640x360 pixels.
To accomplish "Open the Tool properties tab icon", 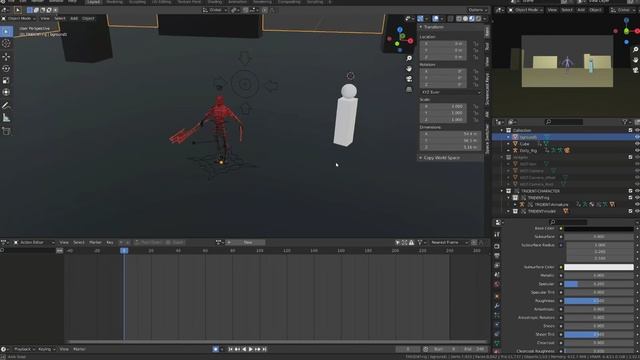I will coord(497,234).
